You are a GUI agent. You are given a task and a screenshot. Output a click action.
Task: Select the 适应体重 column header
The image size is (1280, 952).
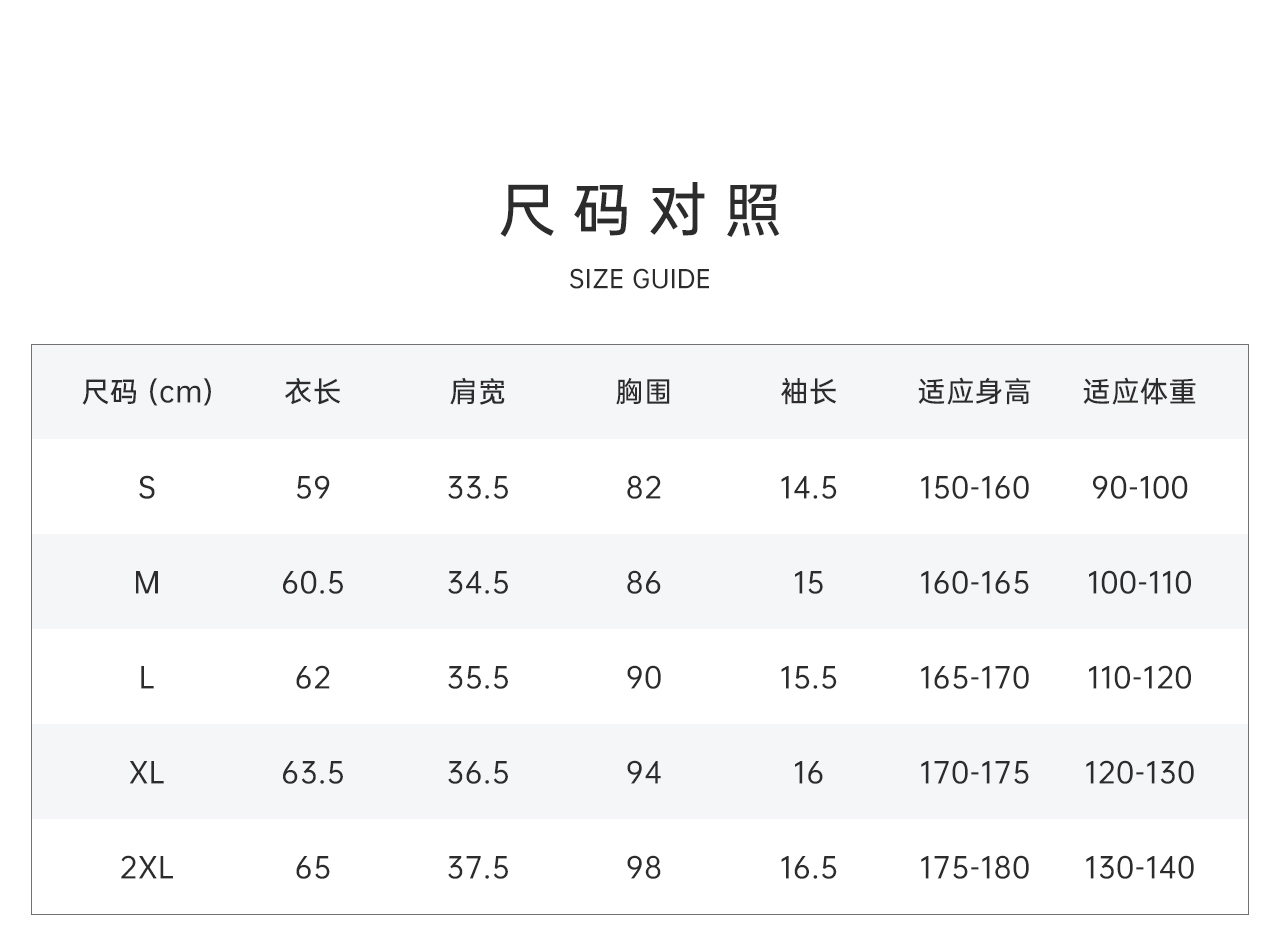pos(1139,392)
